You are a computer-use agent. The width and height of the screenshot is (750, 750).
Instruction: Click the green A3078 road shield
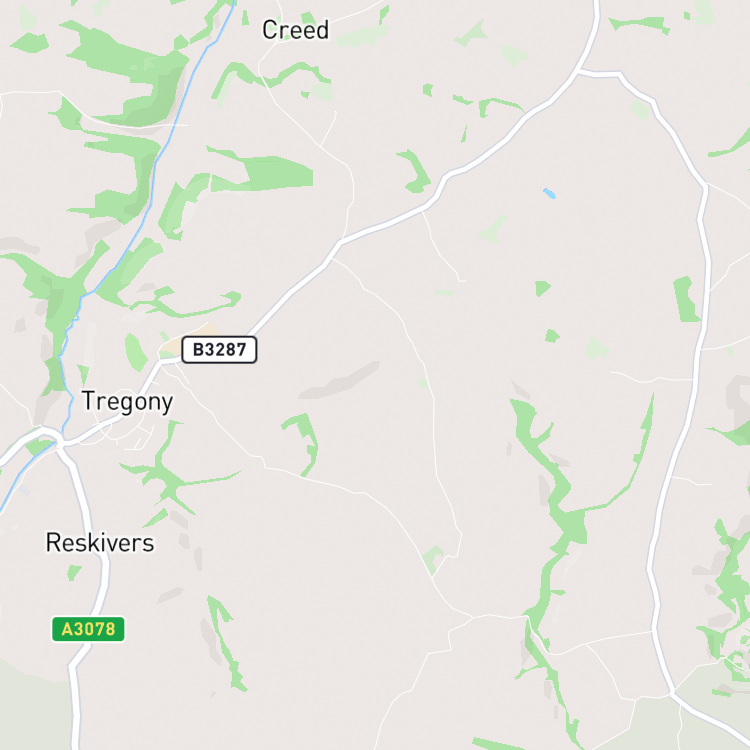(88, 629)
